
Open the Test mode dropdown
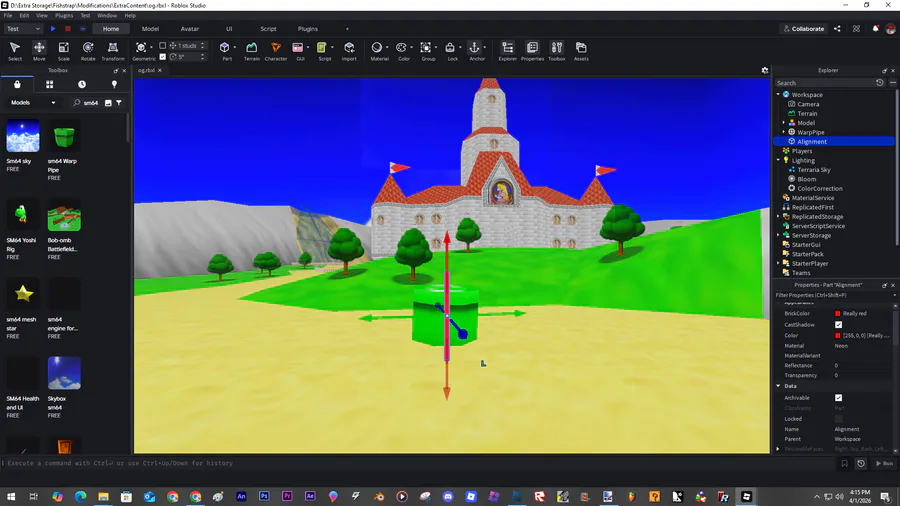(23, 29)
